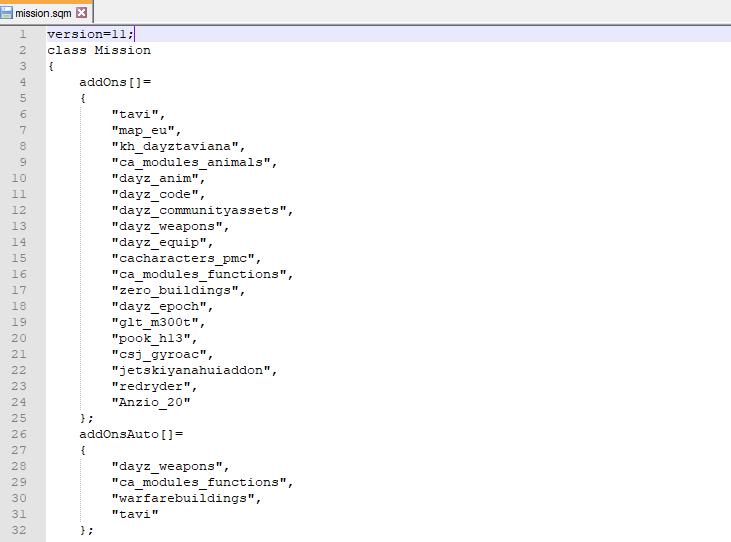
Task: Click the "redryder", entry
Action: pos(154,386)
